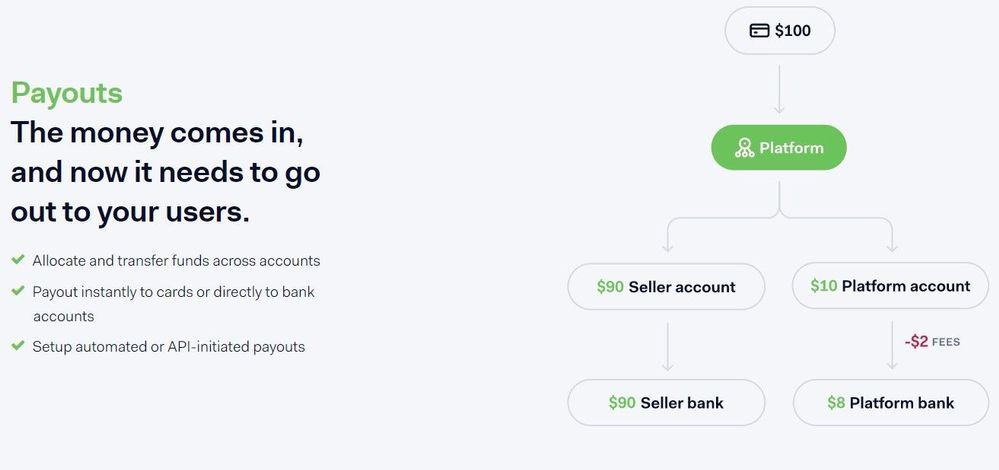Click the credit card icon beside $100
999x470 pixels.
[759, 31]
